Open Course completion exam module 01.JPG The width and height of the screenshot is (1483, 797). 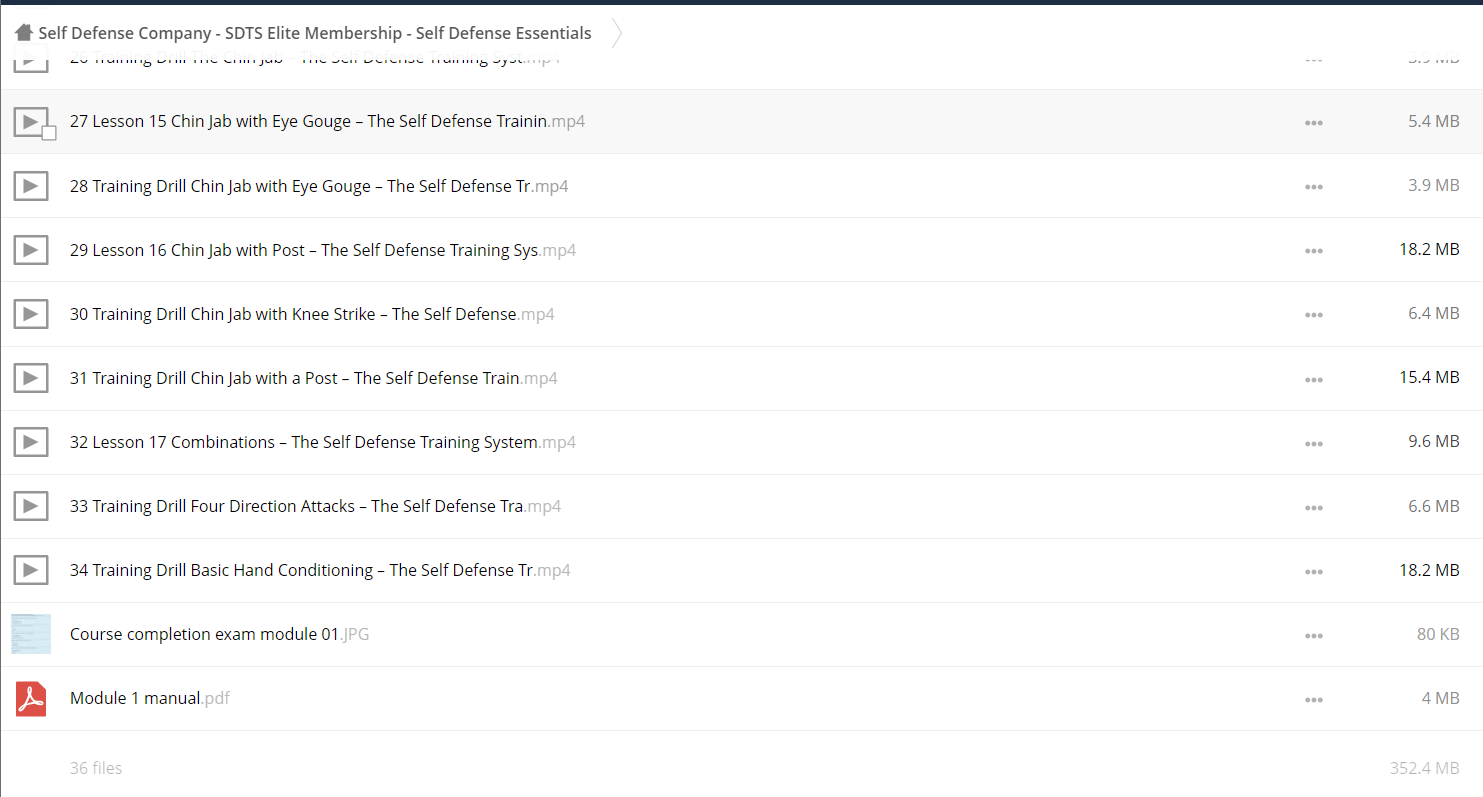[219, 633]
